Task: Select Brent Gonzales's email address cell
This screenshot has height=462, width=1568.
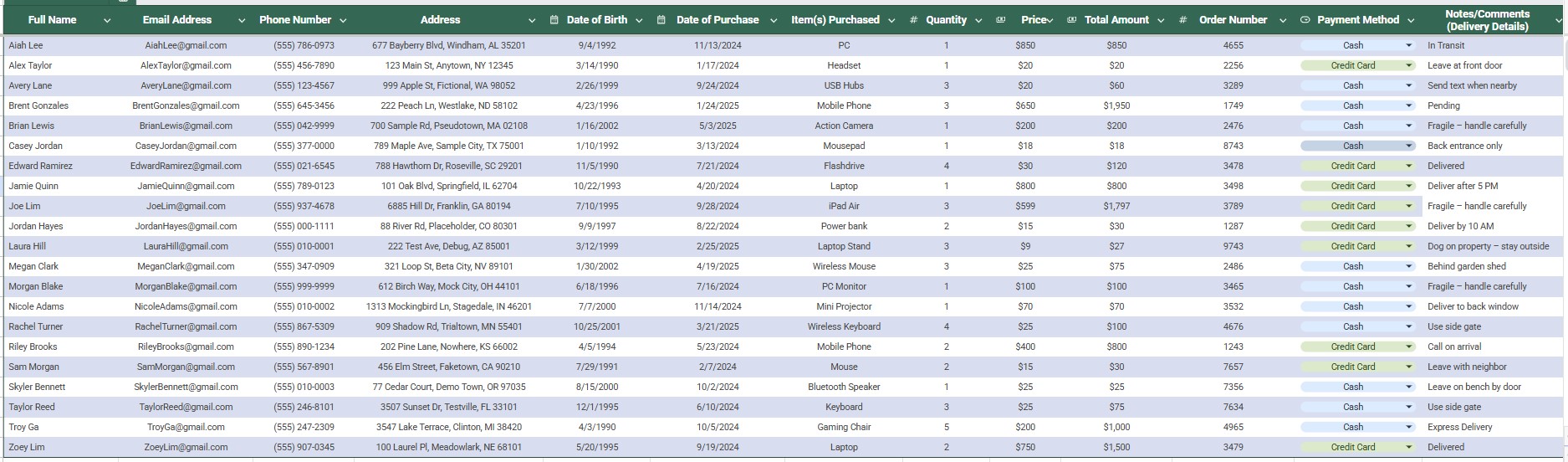Action: [x=186, y=105]
